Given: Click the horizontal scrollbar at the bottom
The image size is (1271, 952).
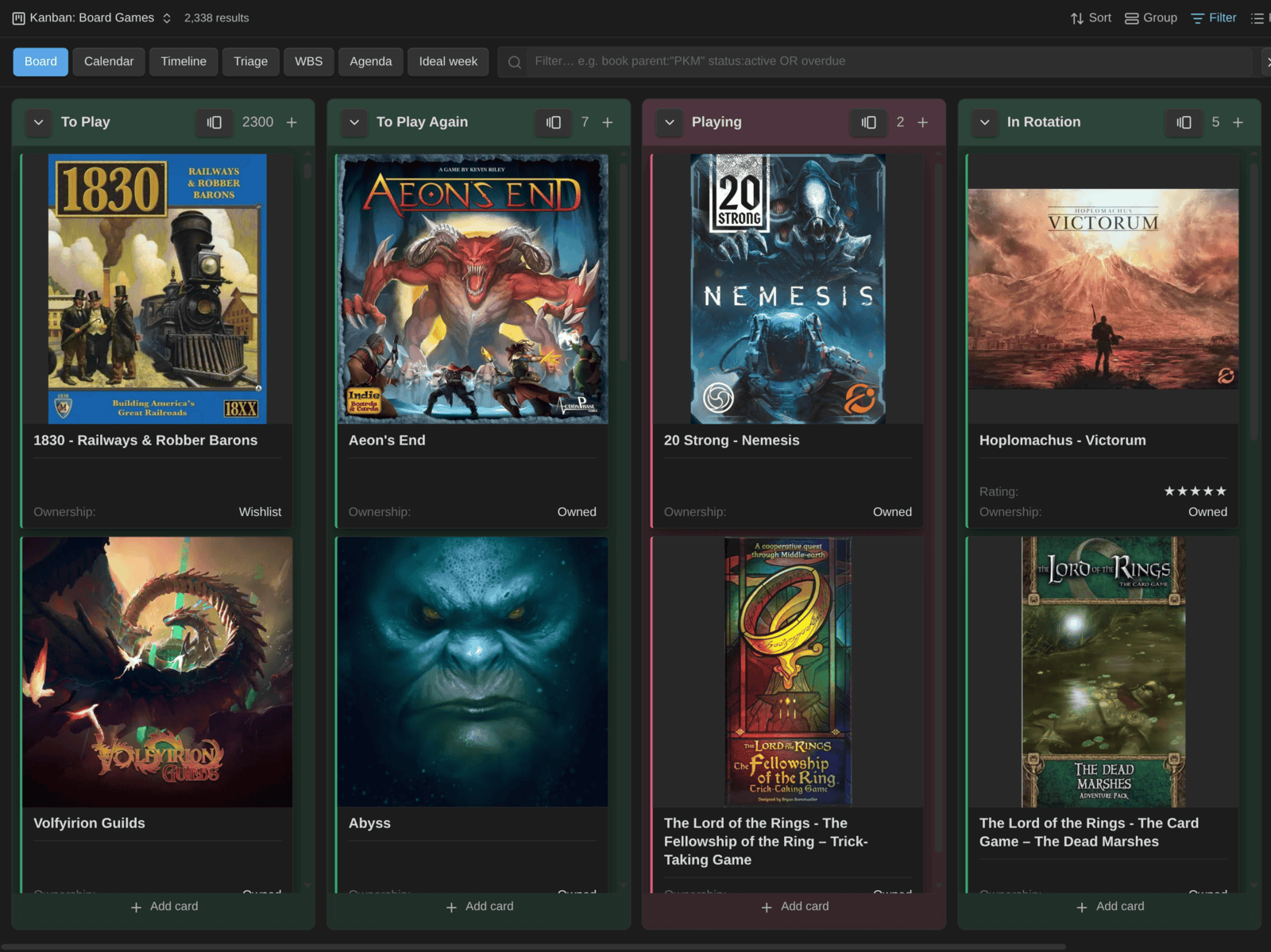Looking at the screenshot, I should [x=532, y=947].
